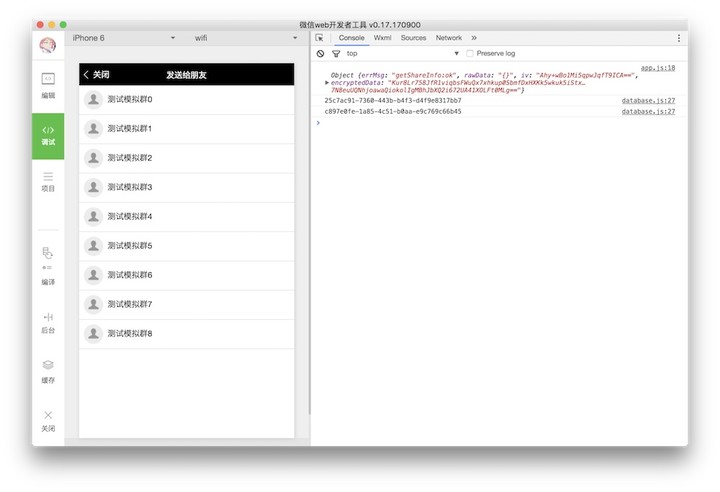Image resolution: width=720 pixels, height=492 pixels.
Task: Open the wifi network dropdown
Action: [x=246, y=38]
